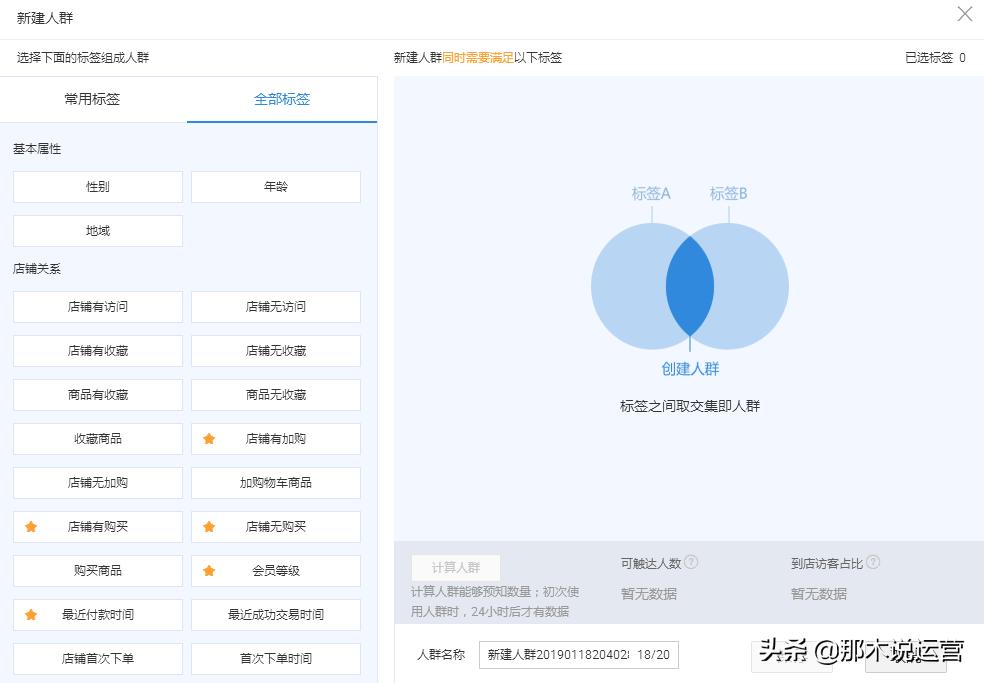Viewport: 984px width, 683px height.
Task: Click the star icon beside 店铺无购买
Action: pyautogui.click(x=210, y=527)
